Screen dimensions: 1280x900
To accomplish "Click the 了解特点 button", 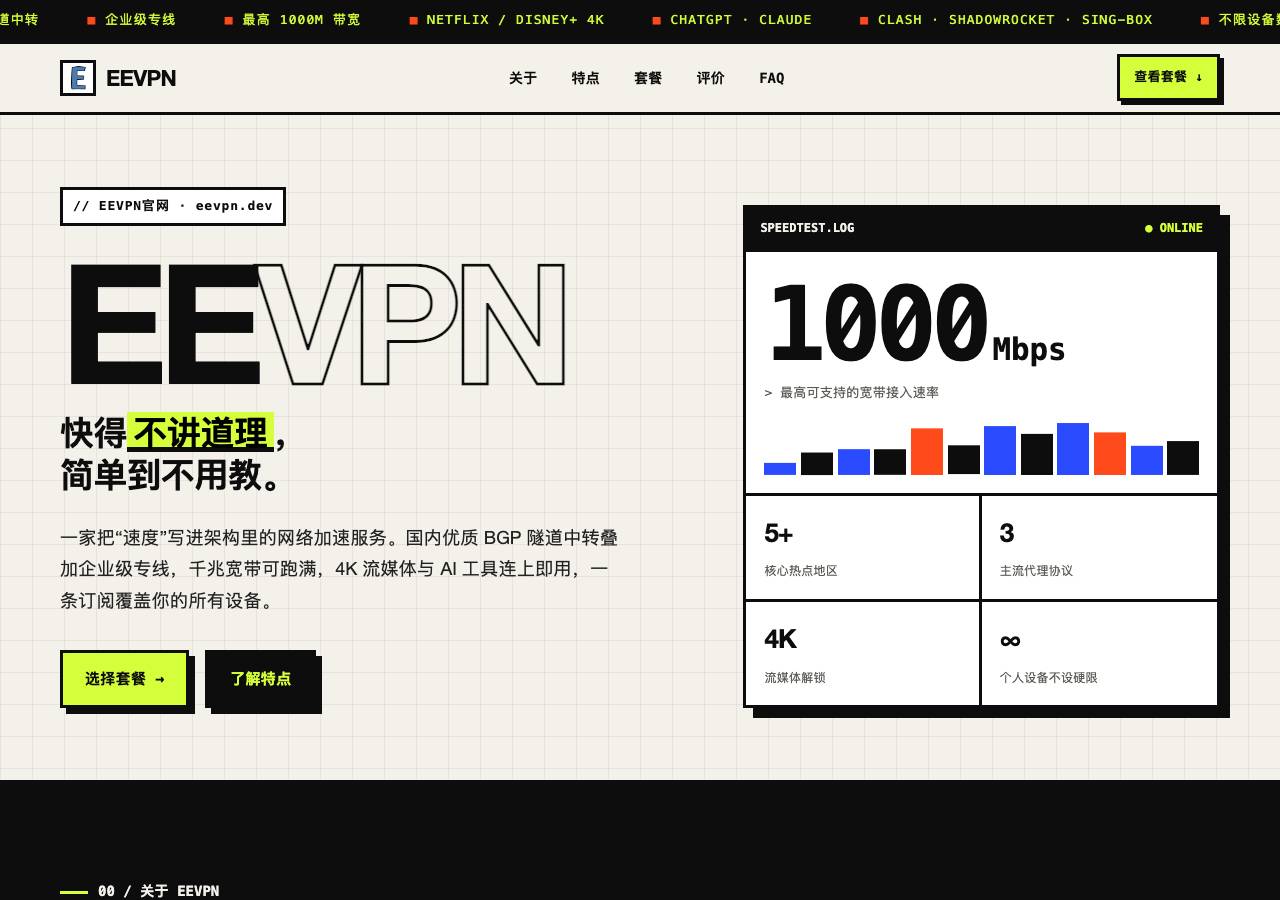I will click(x=261, y=679).
